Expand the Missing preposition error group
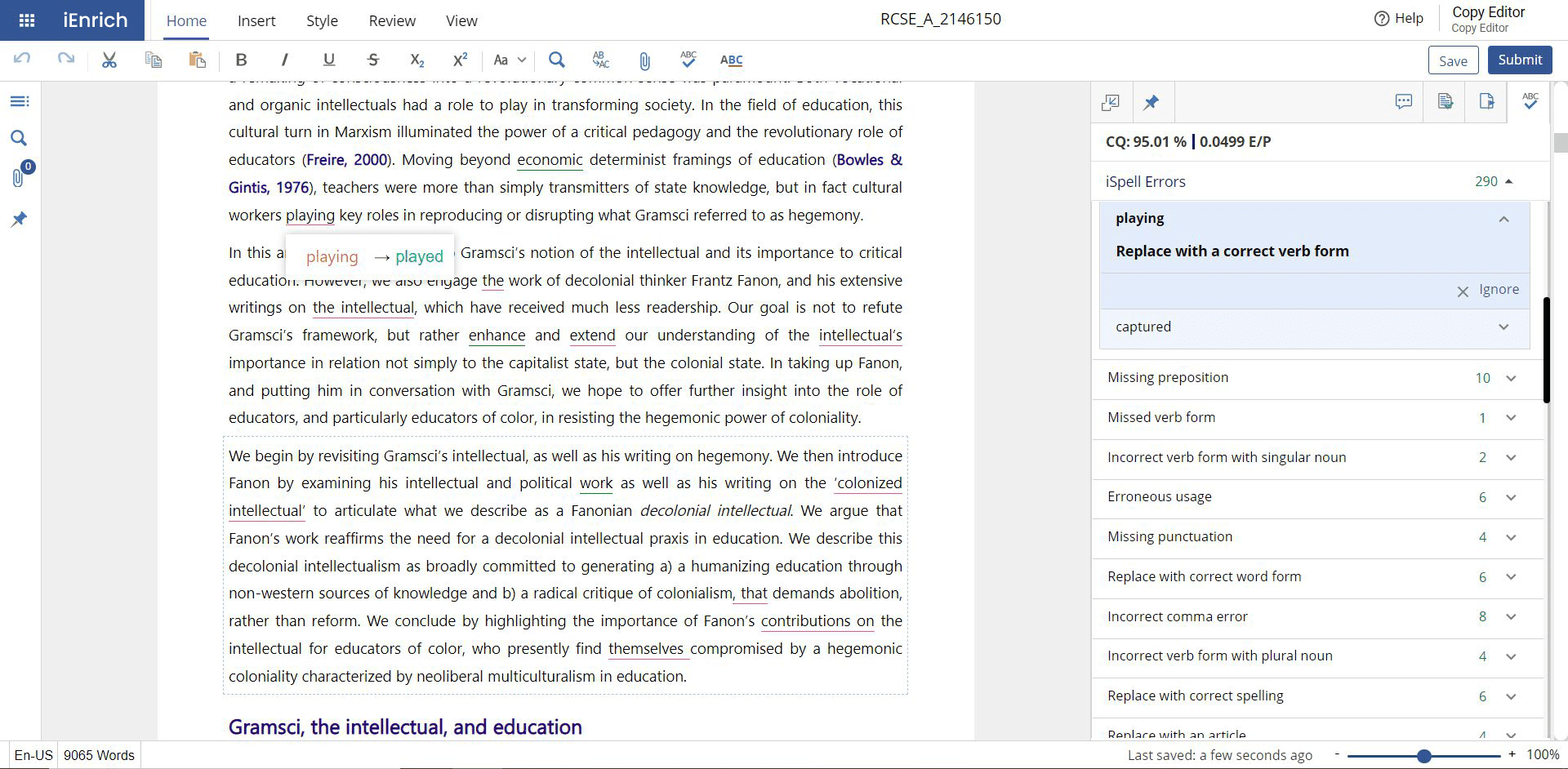1568x769 pixels. pos(1510,378)
